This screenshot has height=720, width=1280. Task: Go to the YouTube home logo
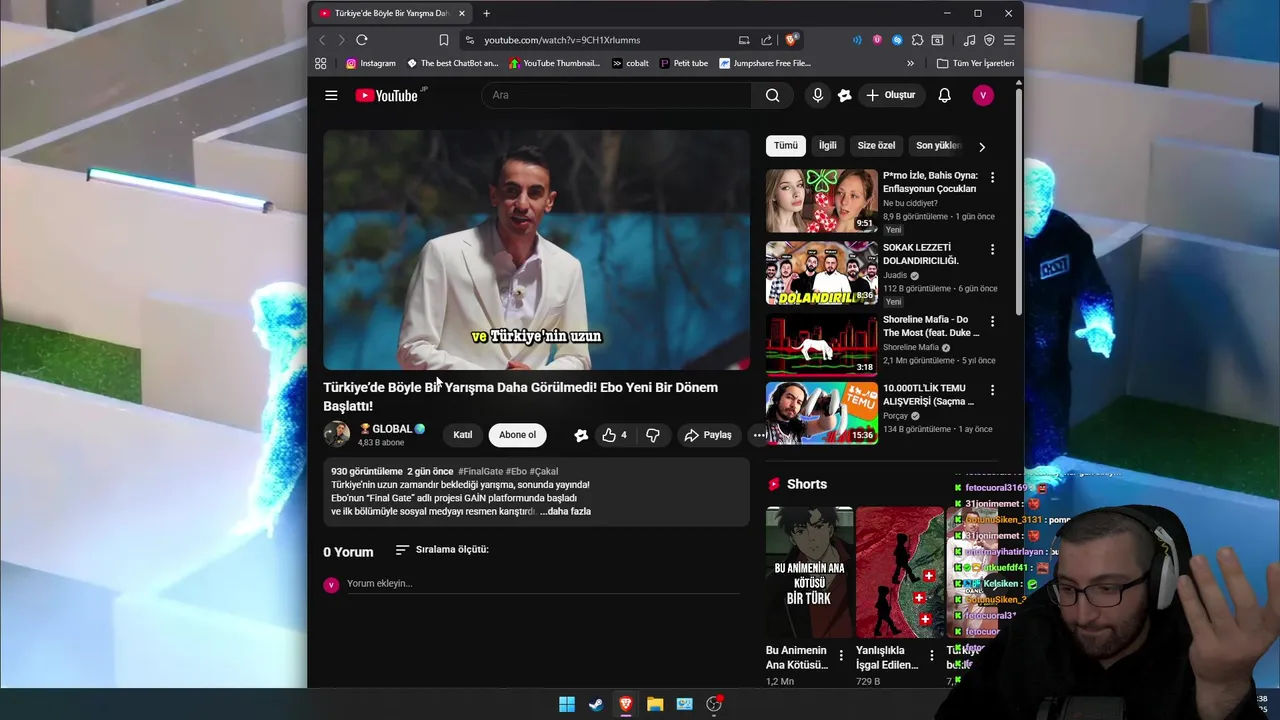coord(387,95)
